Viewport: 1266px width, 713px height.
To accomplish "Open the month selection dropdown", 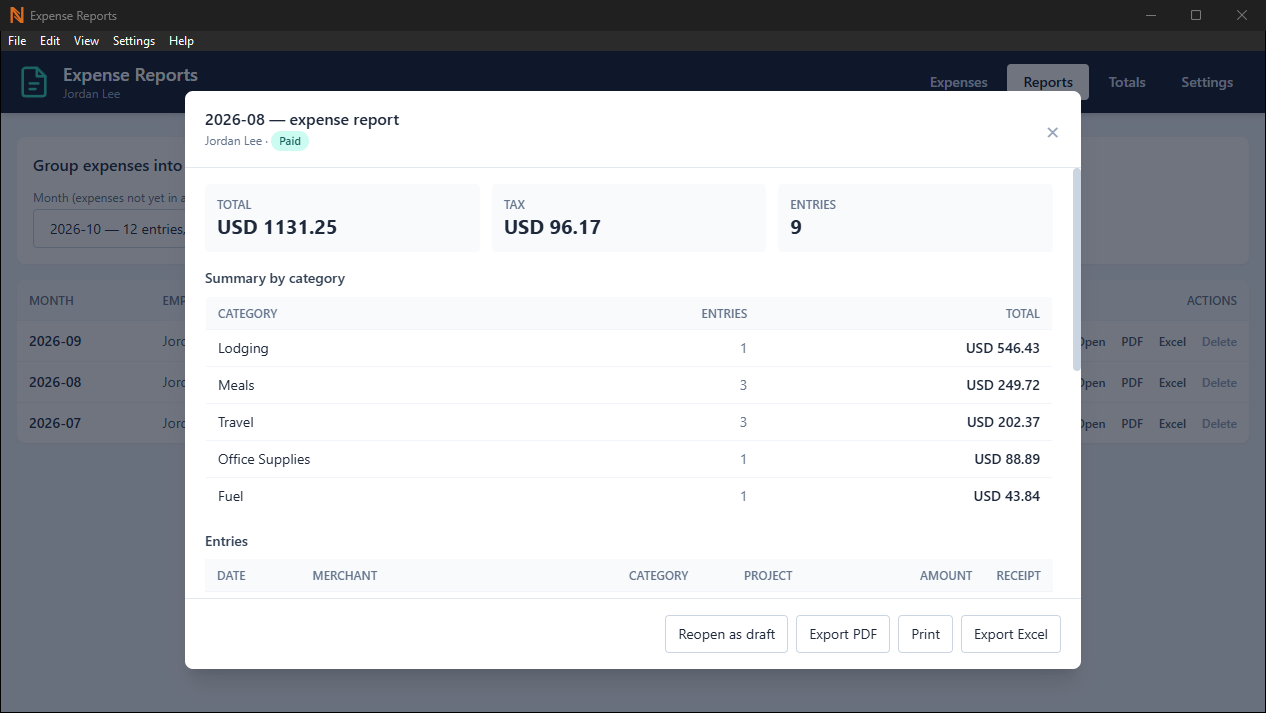I will 110,229.
